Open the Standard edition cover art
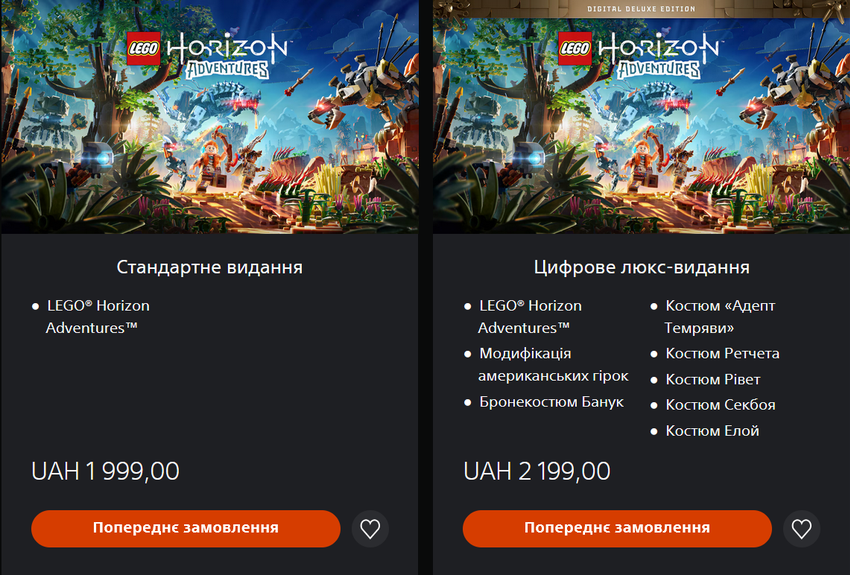The height and width of the screenshot is (575, 850). click(209, 117)
